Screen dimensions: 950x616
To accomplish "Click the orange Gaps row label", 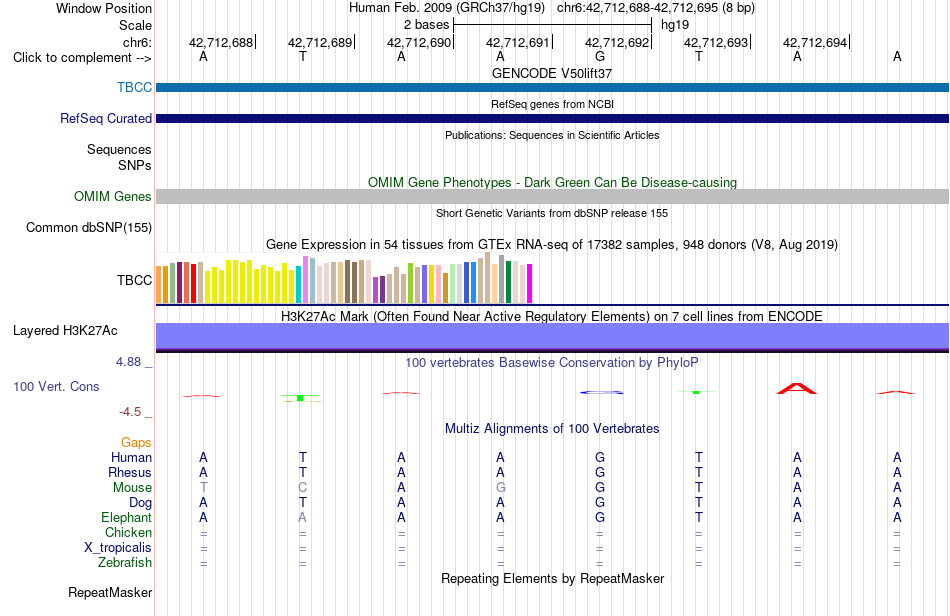I will tap(136, 443).
